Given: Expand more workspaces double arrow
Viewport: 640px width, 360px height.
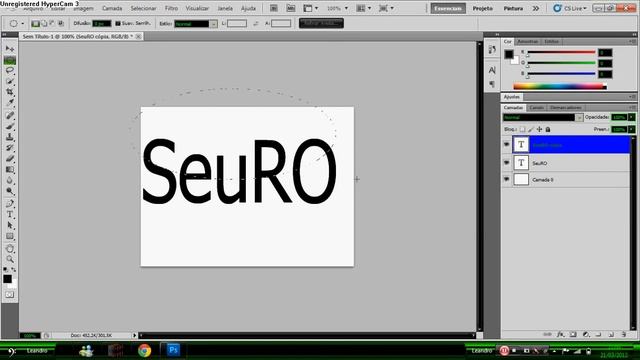Looking at the screenshot, I should click(x=536, y=8).
